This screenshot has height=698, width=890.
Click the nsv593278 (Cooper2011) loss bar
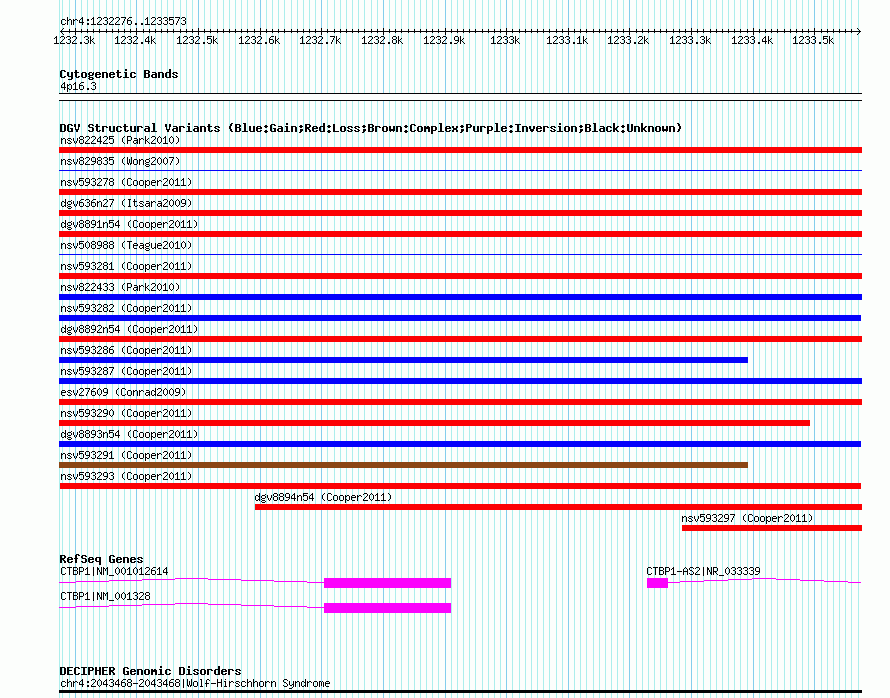[x=460, y=192]
